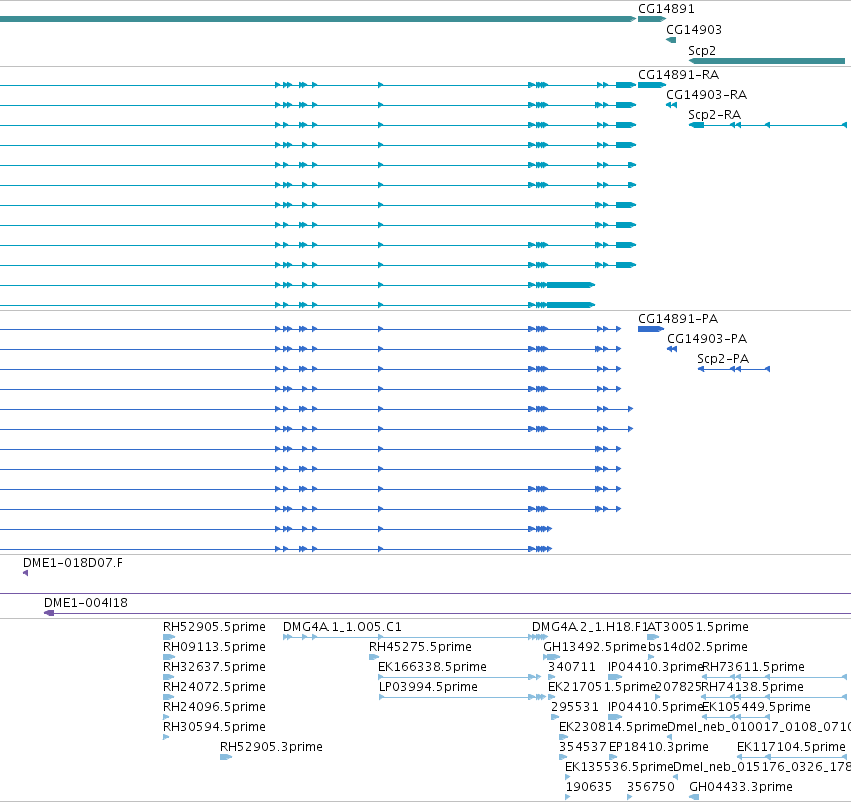Click the DME1-004I18 clone label
The image size is (851, 802).
[86, 603]
